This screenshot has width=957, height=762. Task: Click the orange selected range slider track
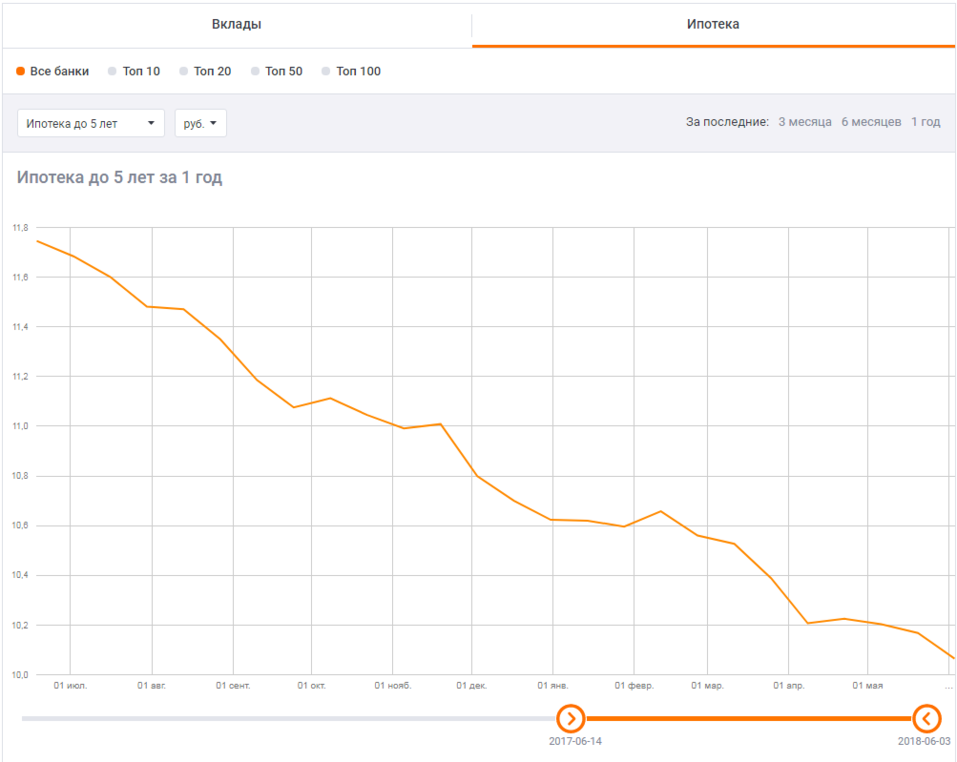click(x=748, y=718)
